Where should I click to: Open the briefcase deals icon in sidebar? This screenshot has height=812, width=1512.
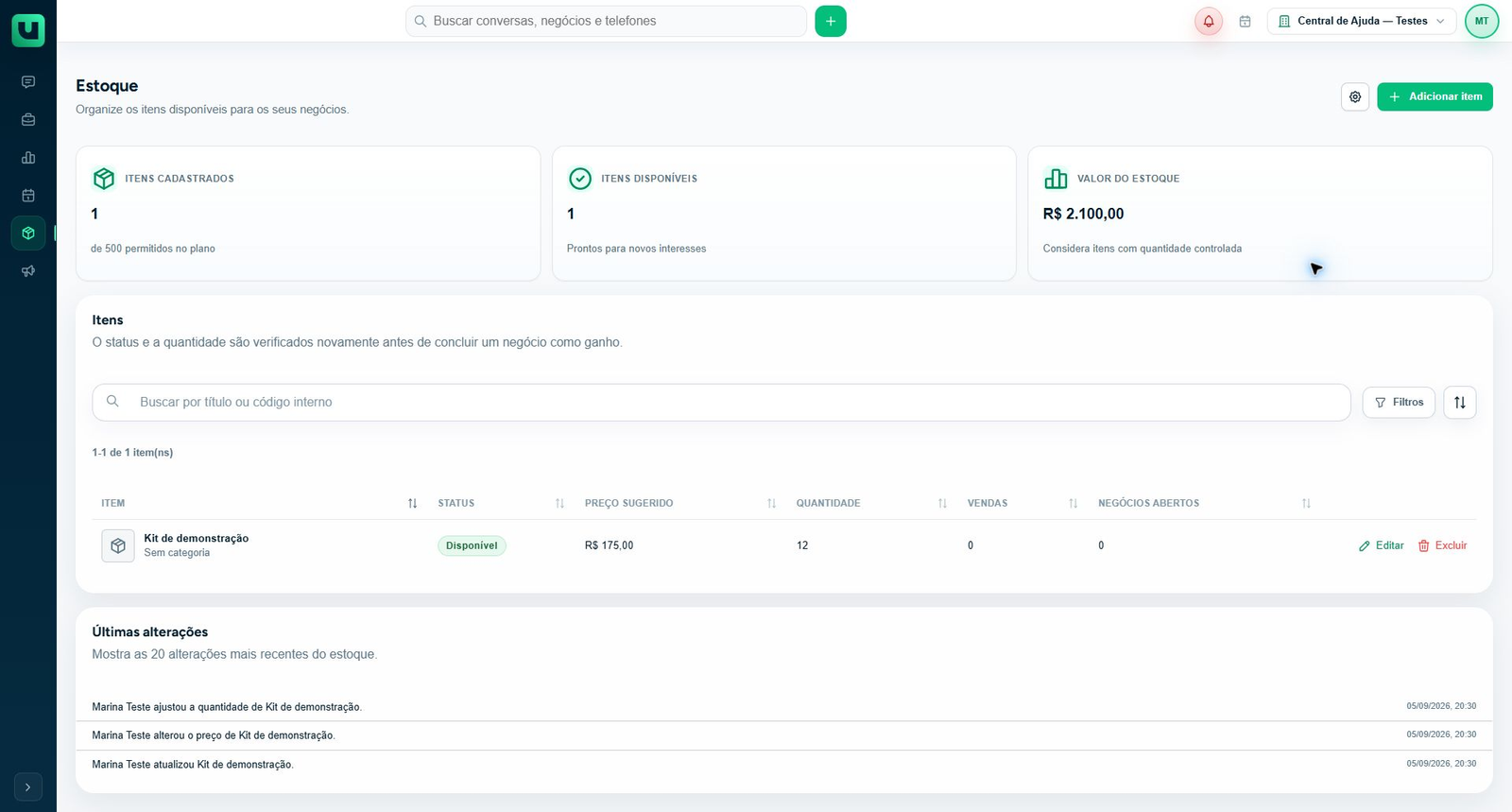(x=28, y=120)
